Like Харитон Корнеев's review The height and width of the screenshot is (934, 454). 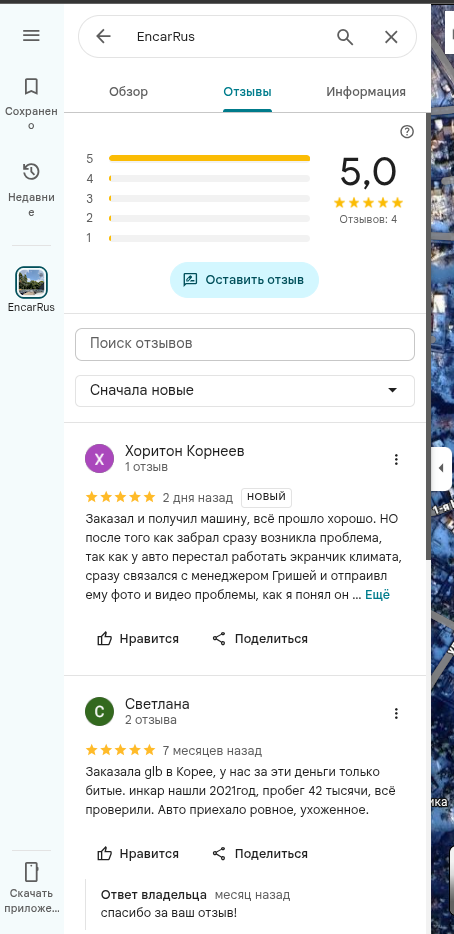[x=138, y=639]
